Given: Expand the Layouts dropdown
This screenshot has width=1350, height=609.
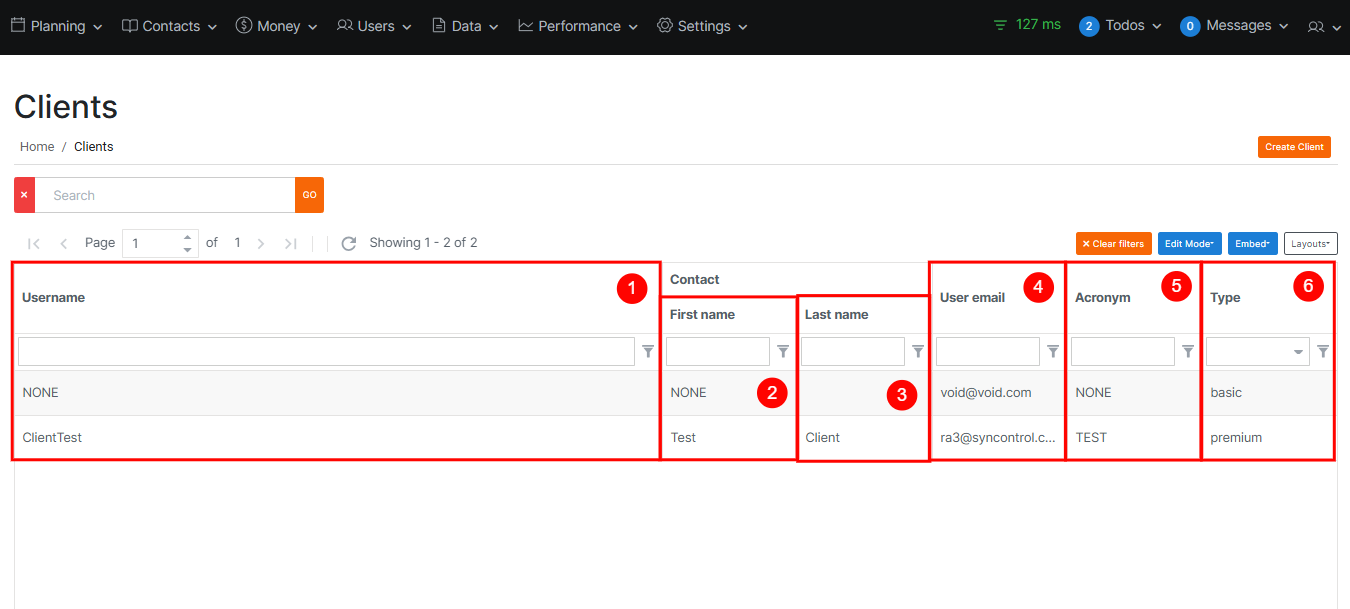Looking at the screenshot, I should point(1310,243).
